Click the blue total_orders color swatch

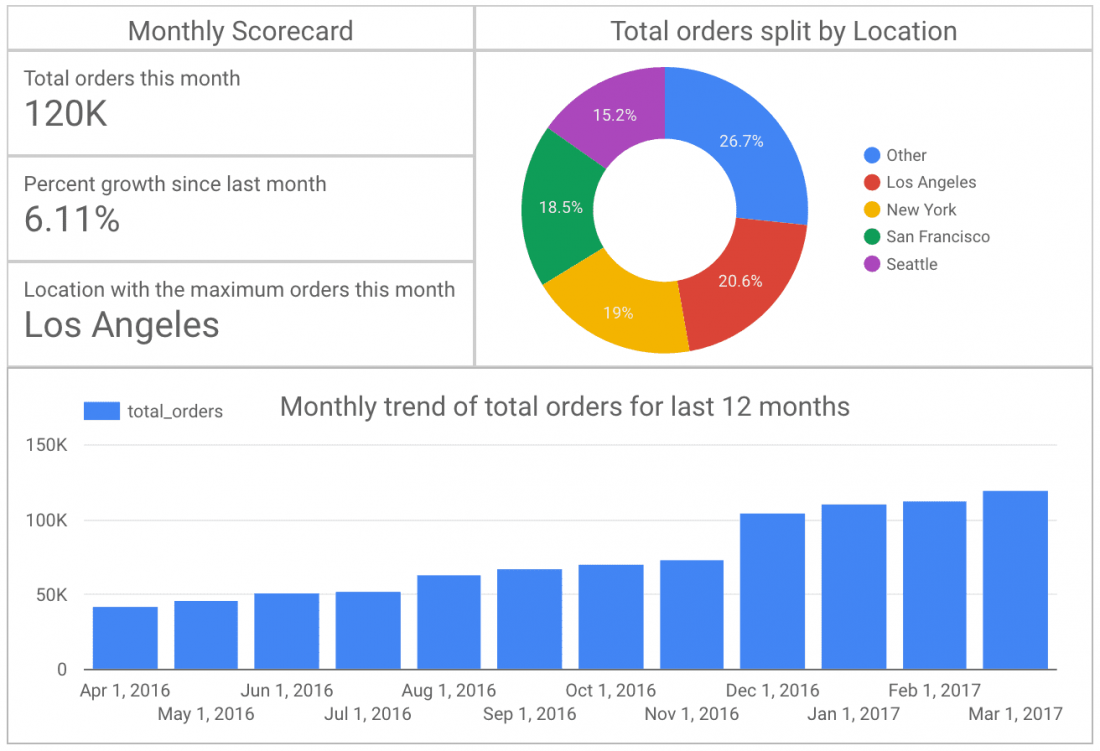coord(100,410)
